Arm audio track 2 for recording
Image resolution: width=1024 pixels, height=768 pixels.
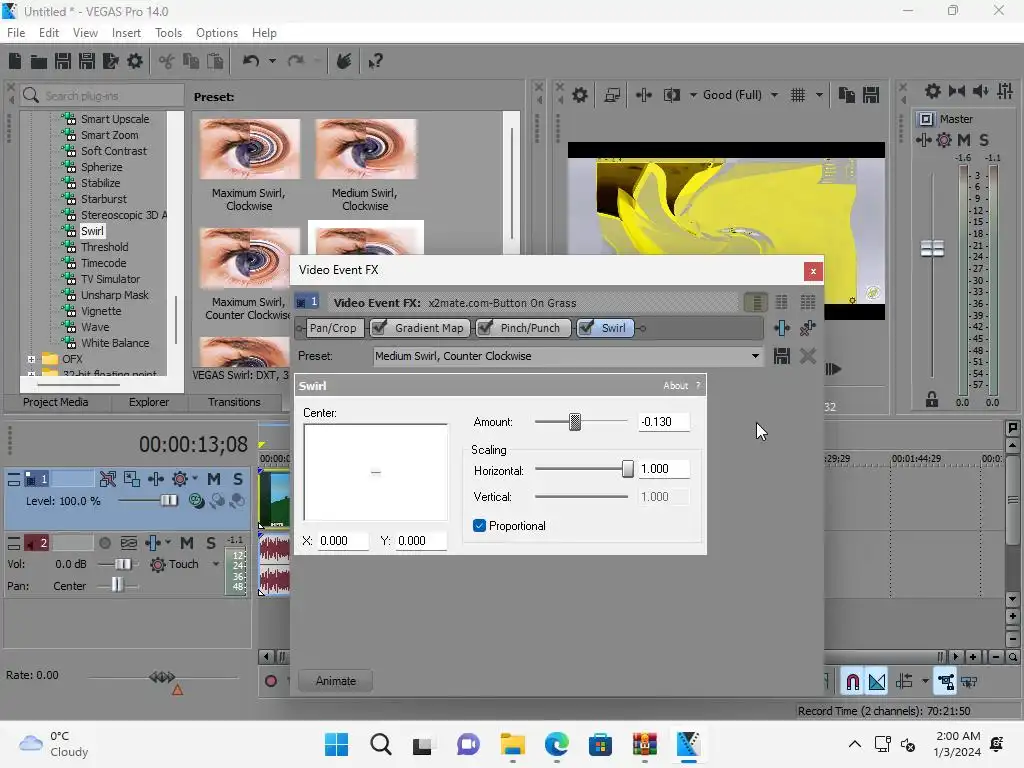[x=104, y=543]
